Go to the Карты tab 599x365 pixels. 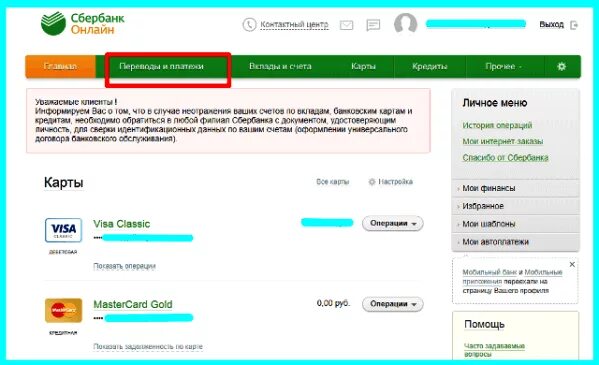click(363, 67)
